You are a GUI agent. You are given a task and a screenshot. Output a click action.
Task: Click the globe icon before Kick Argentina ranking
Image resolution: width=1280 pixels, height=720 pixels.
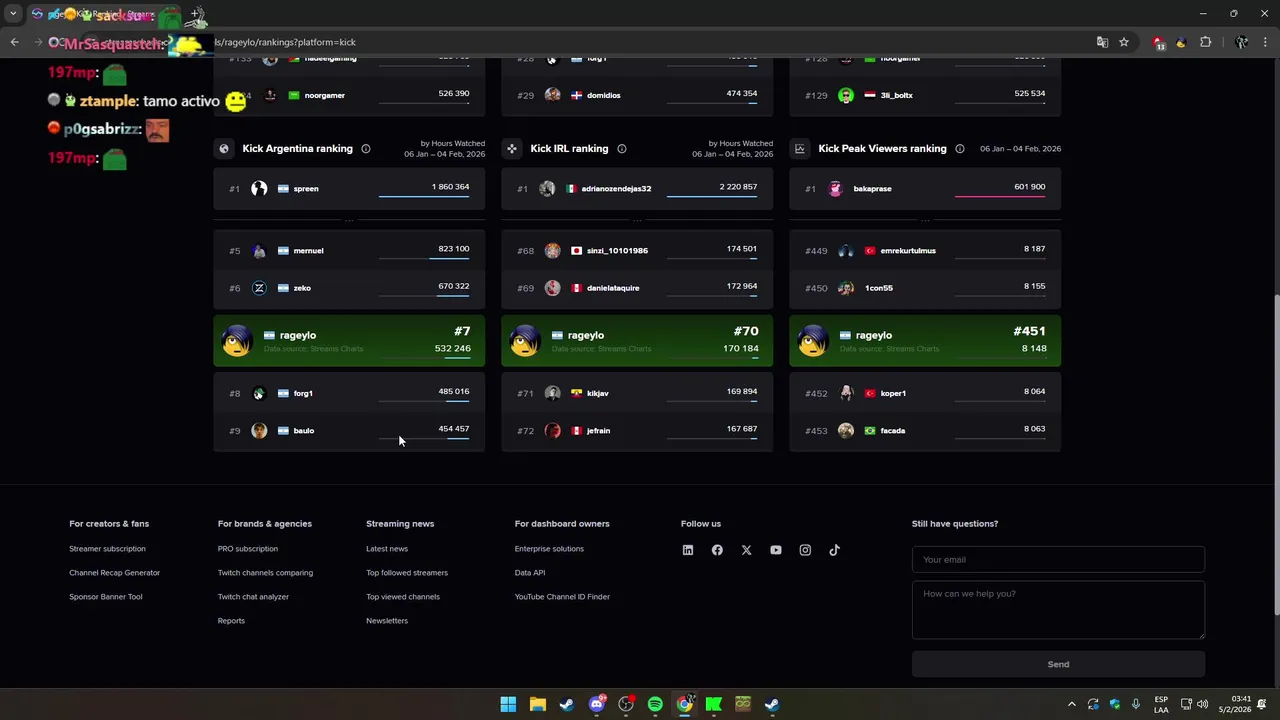224,149
